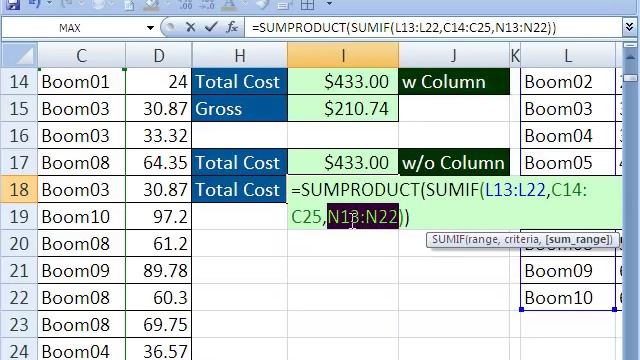Select column J header
The height and width of the screenshot is (360, 640).
click(x=454, y=56)
